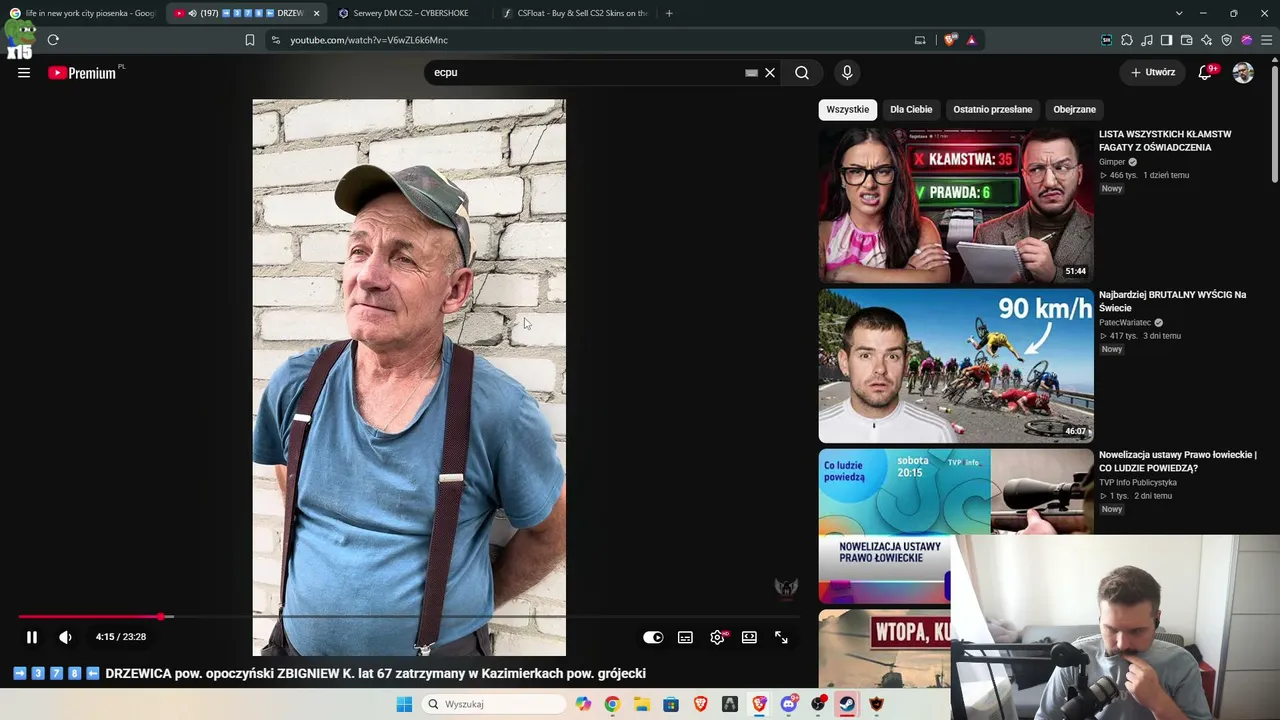1280x720 pixels.
Task: Open 'LISTA WSZYSTKICH KŁAMSTW FAGATY' title
Action: [x=1165, y=140]
